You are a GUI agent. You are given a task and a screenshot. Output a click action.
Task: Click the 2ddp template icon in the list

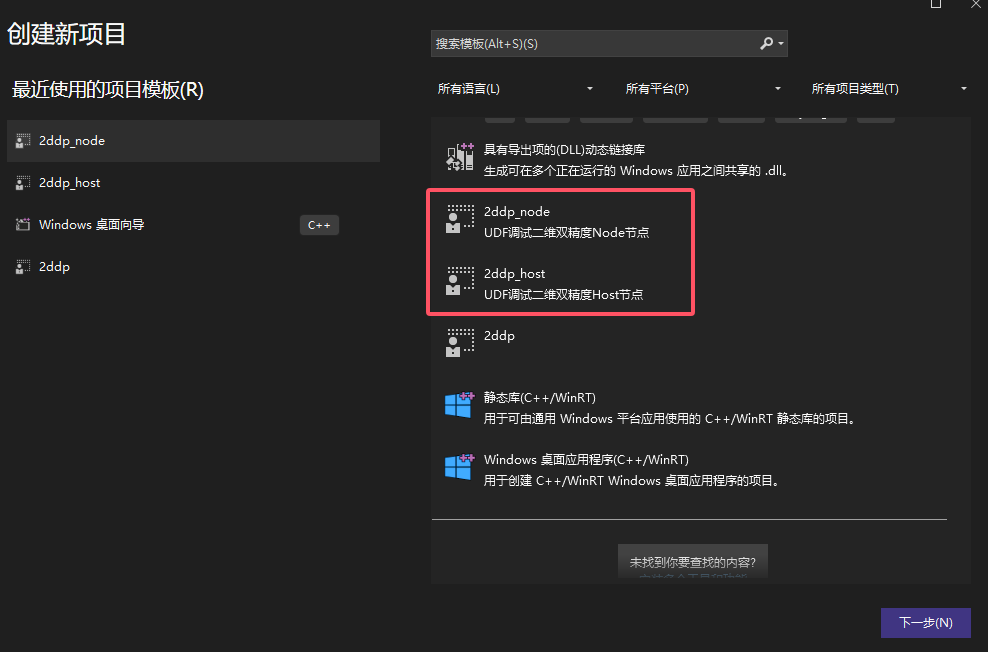[x=458, y=343]
